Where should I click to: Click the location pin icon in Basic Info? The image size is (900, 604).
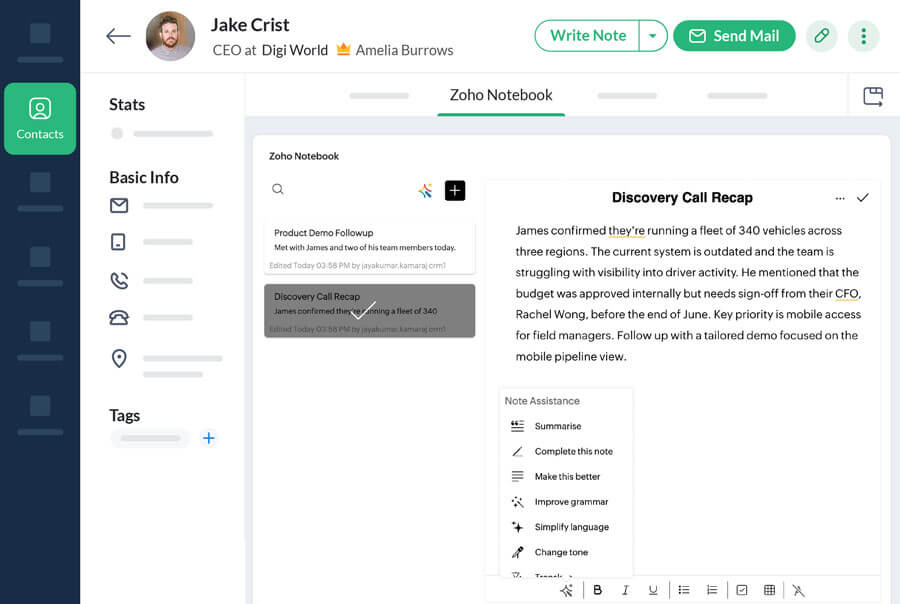pyautogui.click(x=119, y=358)
